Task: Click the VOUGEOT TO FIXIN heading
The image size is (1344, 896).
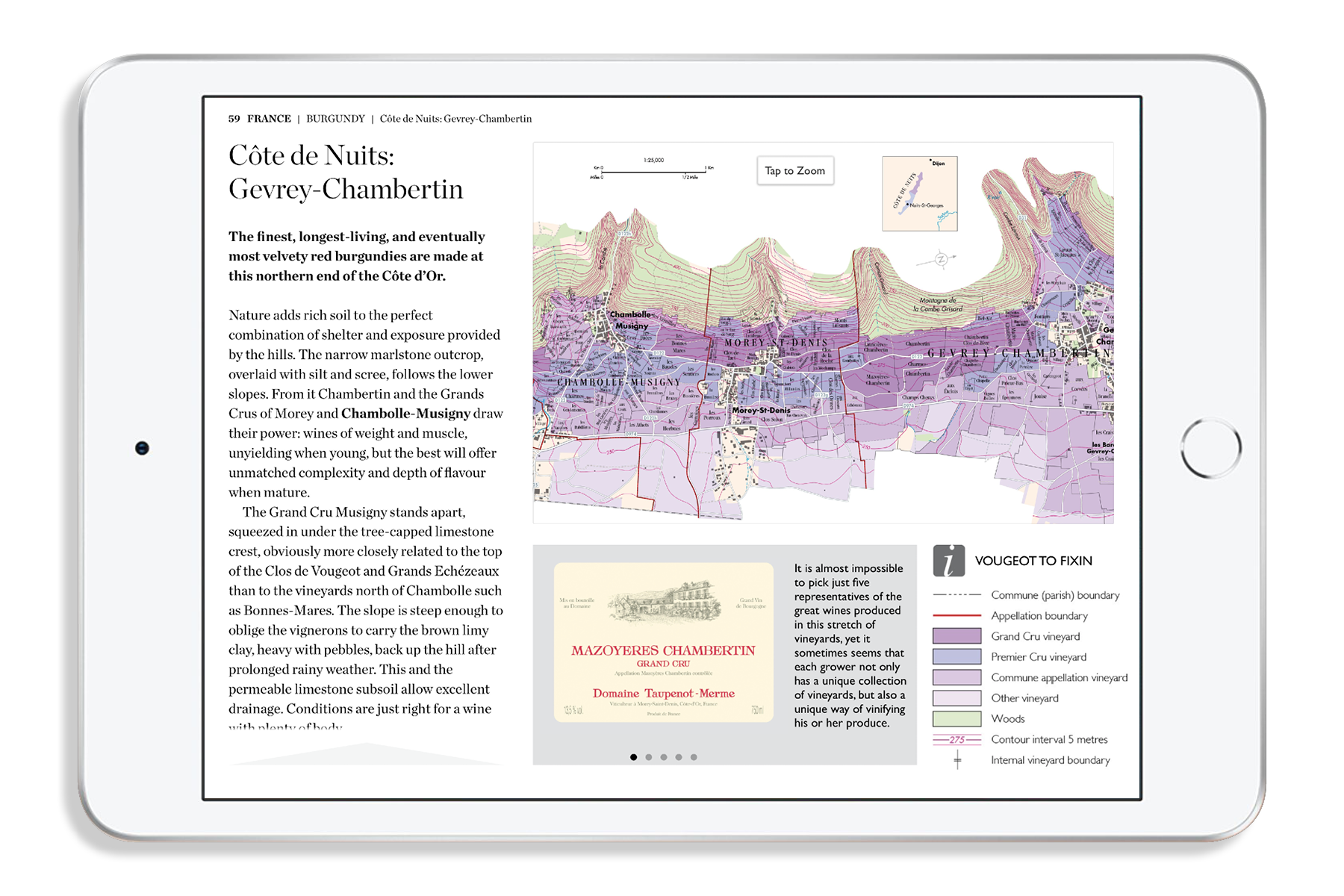Action: pyautogui.click(x=1033, y=561)
